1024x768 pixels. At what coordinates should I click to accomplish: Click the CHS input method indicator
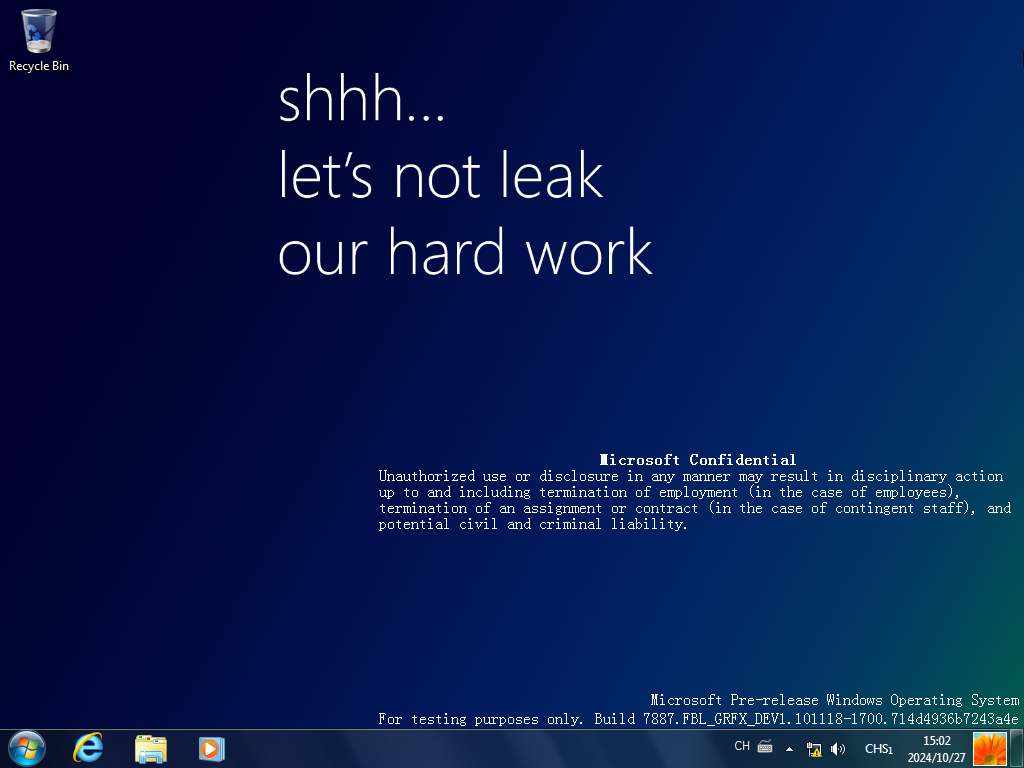(x=878, y=749)
